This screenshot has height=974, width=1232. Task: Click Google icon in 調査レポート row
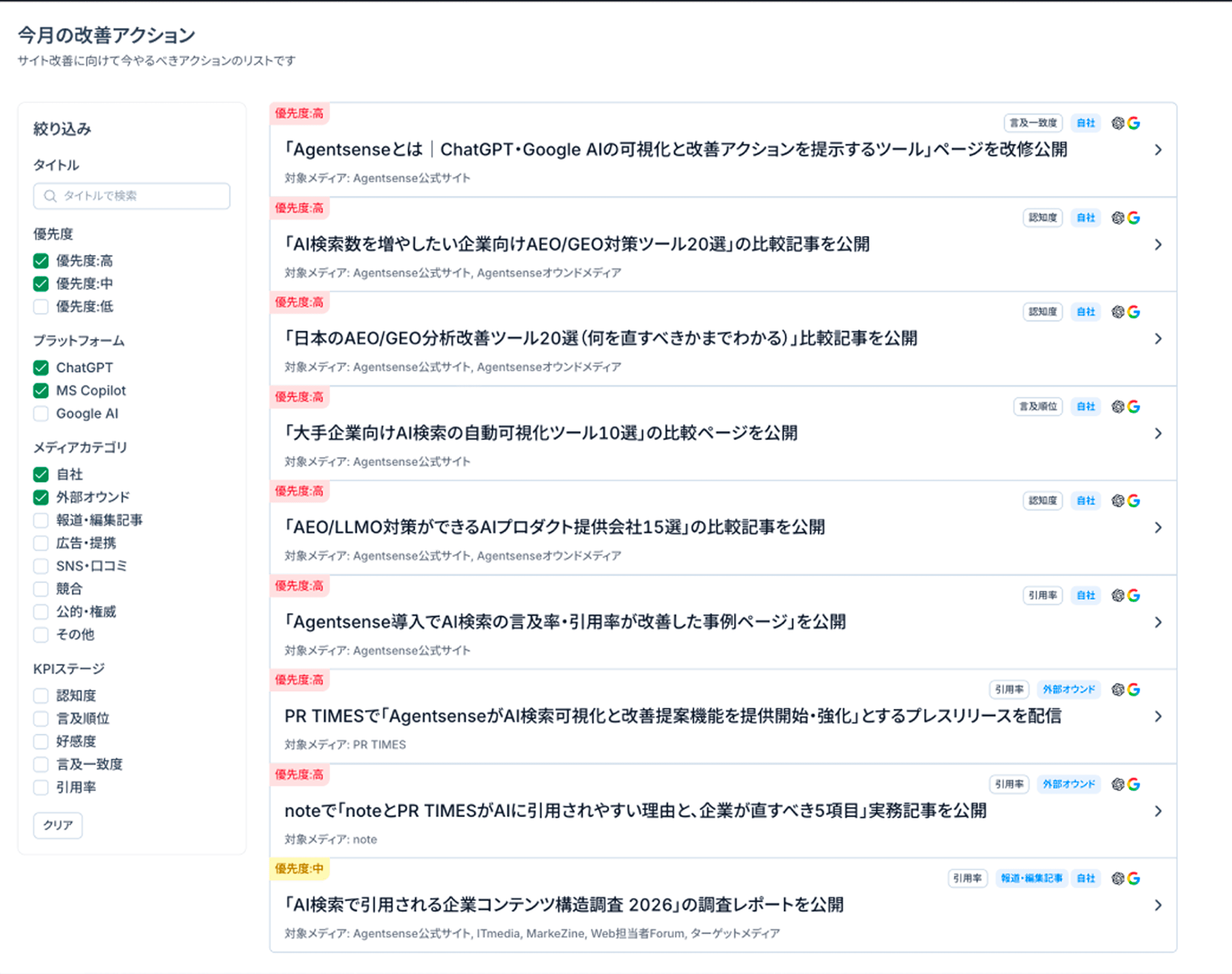(1134, 879)
